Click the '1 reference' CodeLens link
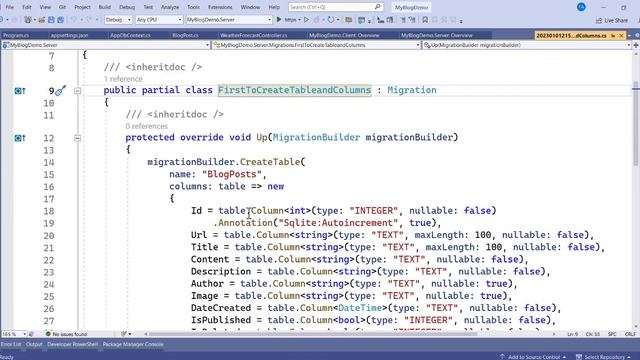640x360 pixels. click(x=123, y=79)
